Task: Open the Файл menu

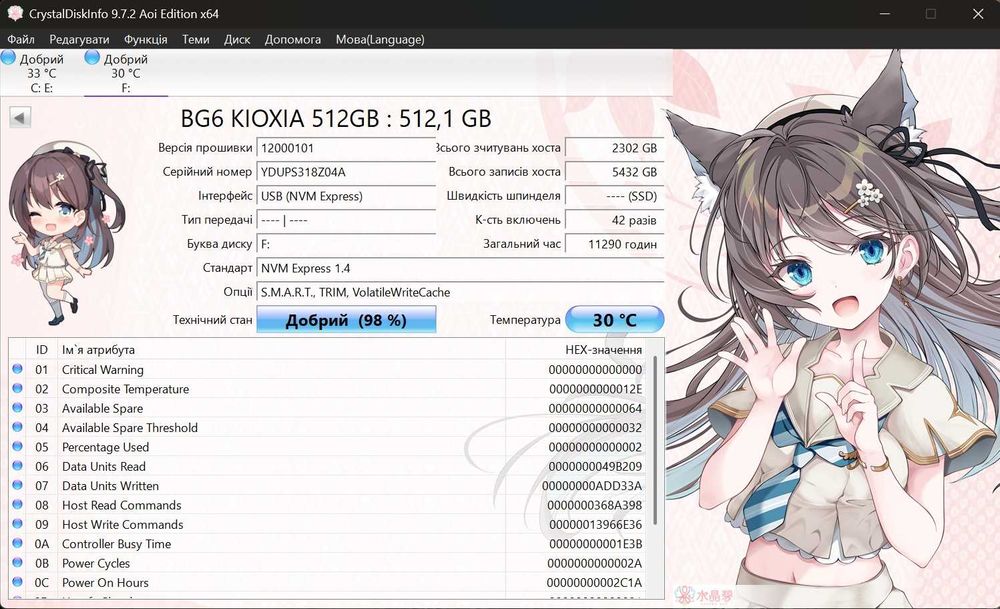Action: click(x=20, y=40)
